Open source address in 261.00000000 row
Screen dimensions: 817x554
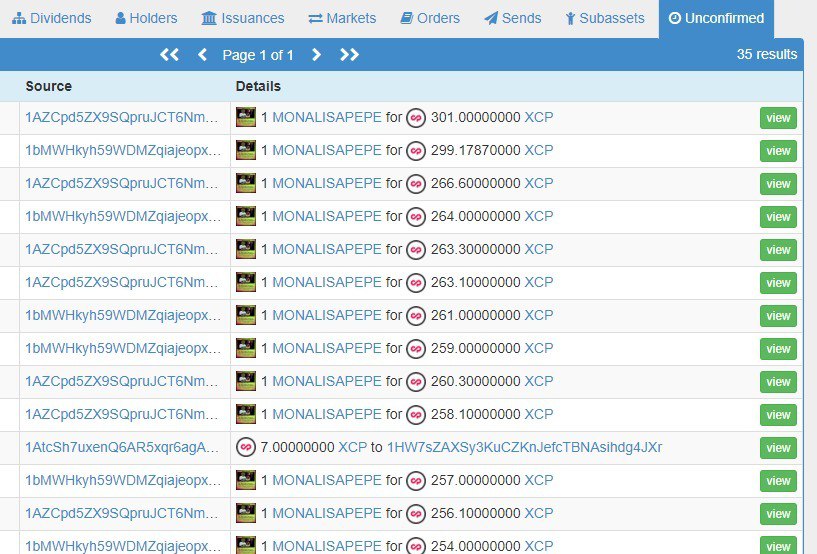[x=123, y=315]
